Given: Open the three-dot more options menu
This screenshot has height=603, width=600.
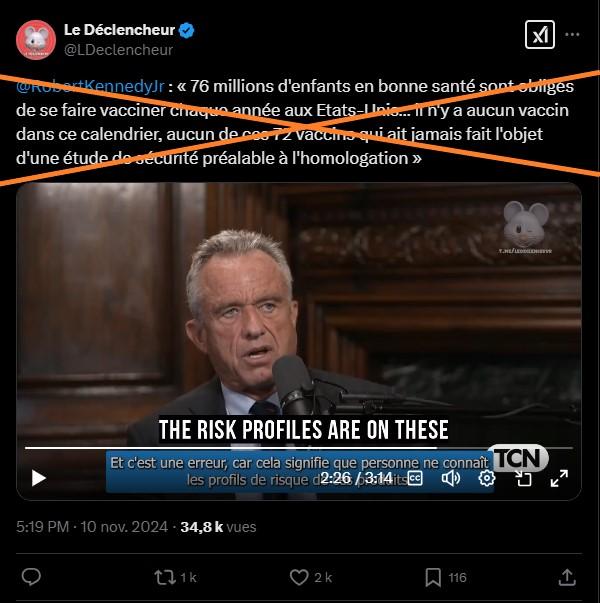Looking at the screenshot, I should [x=572, y=35].
